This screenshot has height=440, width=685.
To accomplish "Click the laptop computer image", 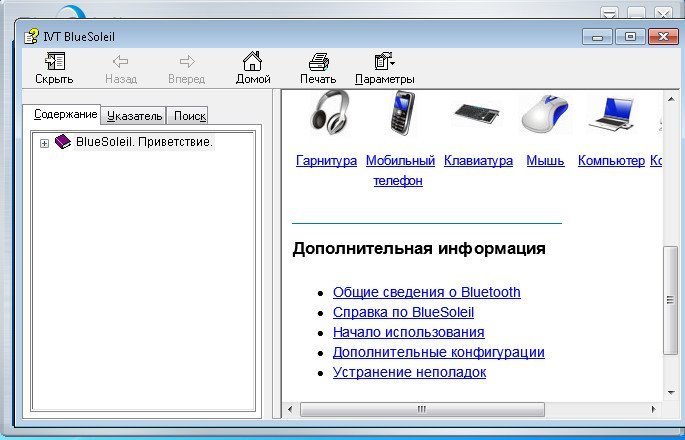I will 612,114.
